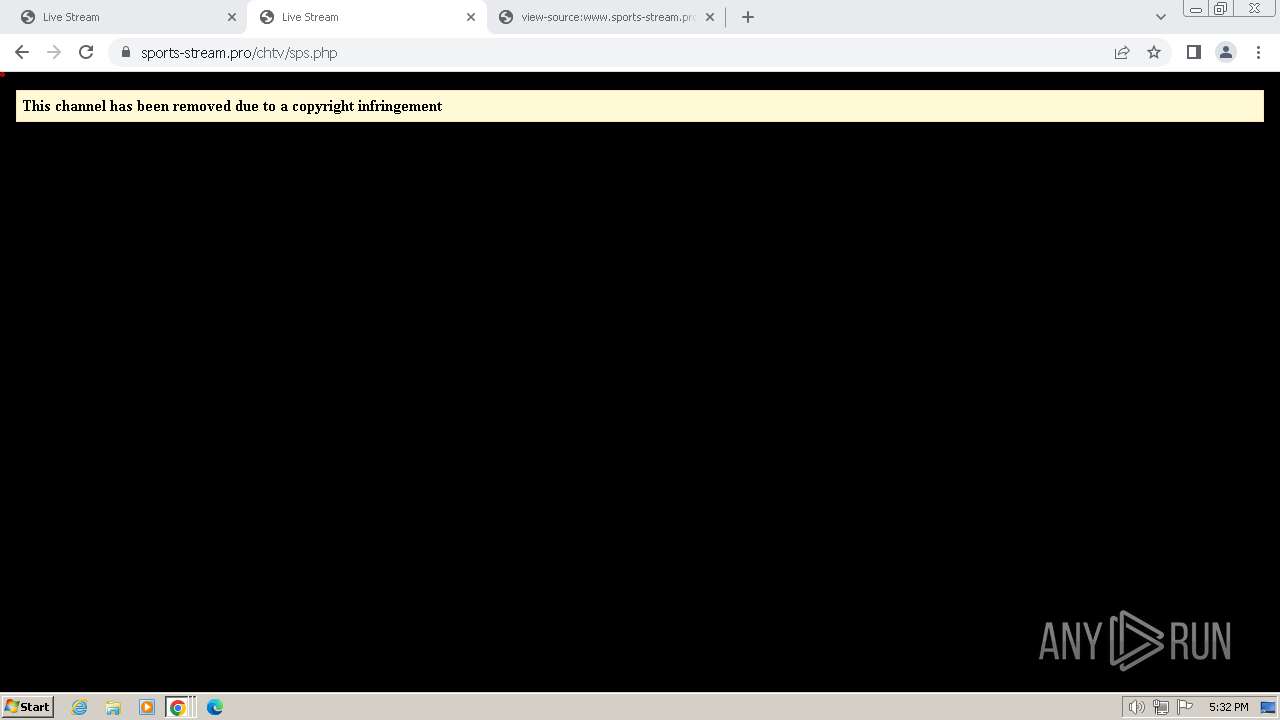Viewport: 1280px width, 720px height.
Task: Bookmark this tab with the star icon
Action: 1154,52
